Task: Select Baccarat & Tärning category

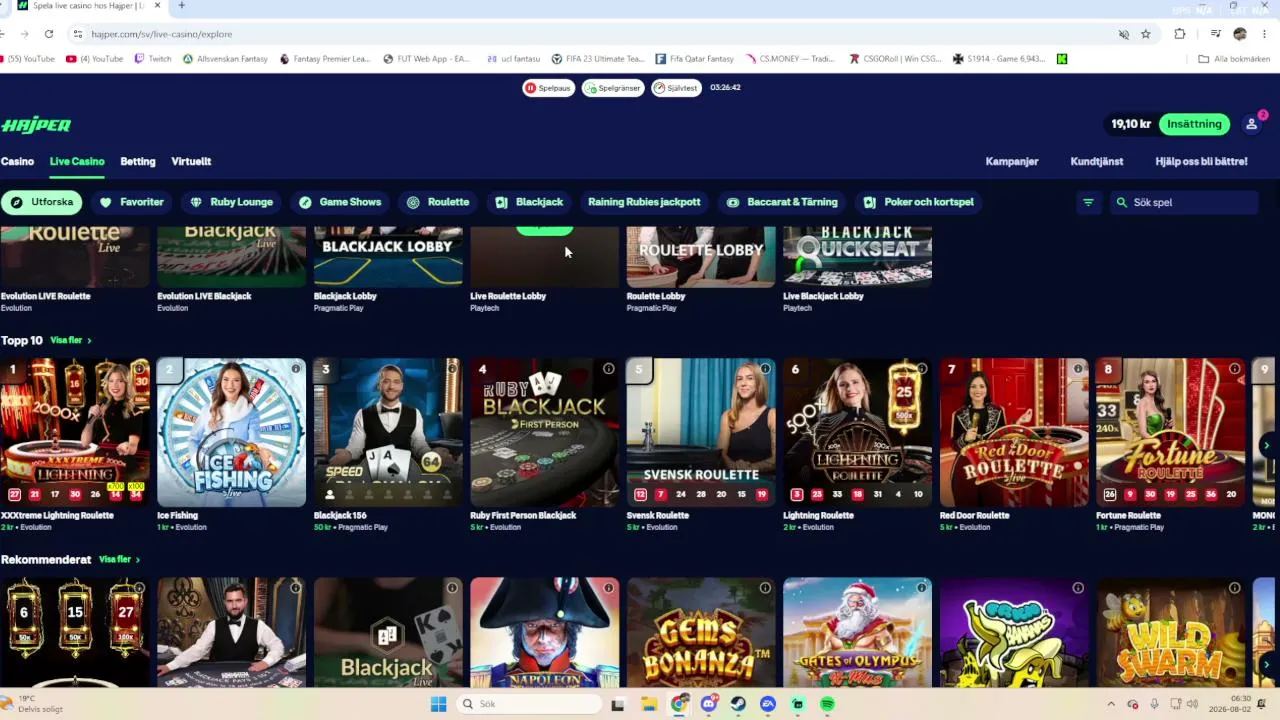Action: 782,202
